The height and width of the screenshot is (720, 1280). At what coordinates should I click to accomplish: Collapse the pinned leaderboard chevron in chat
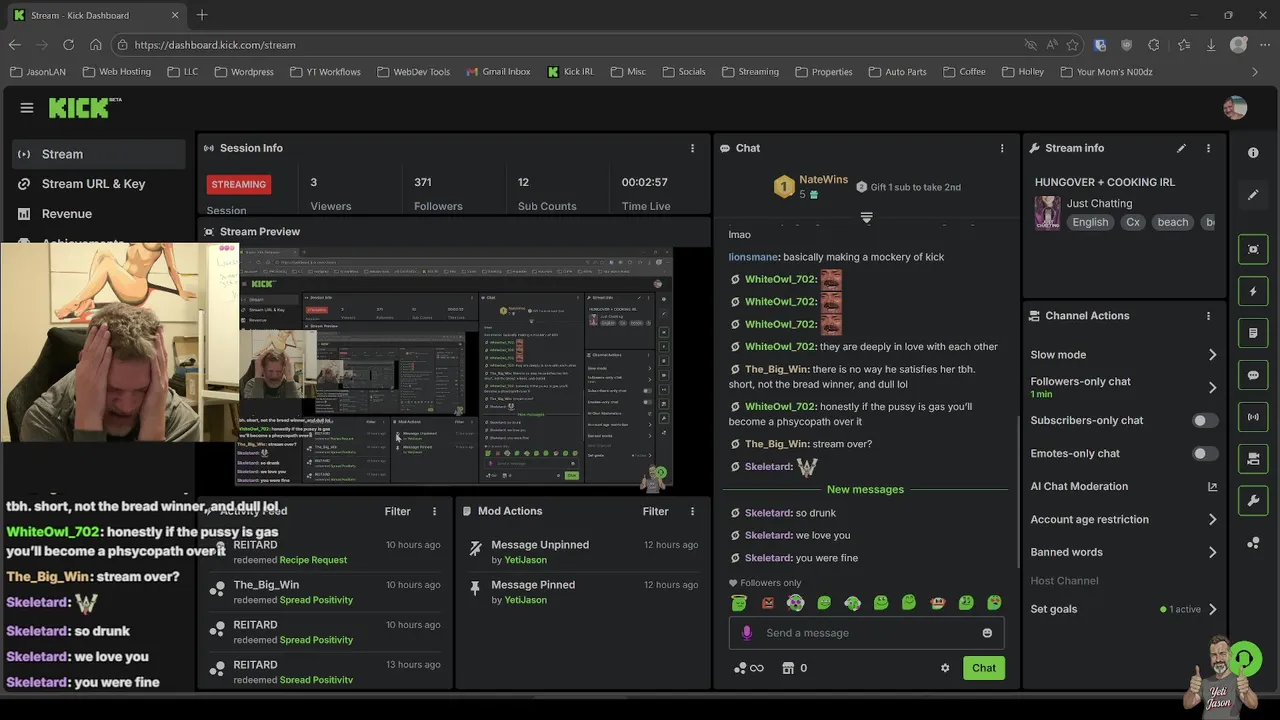pyautogui.click(x=866, y=217)
